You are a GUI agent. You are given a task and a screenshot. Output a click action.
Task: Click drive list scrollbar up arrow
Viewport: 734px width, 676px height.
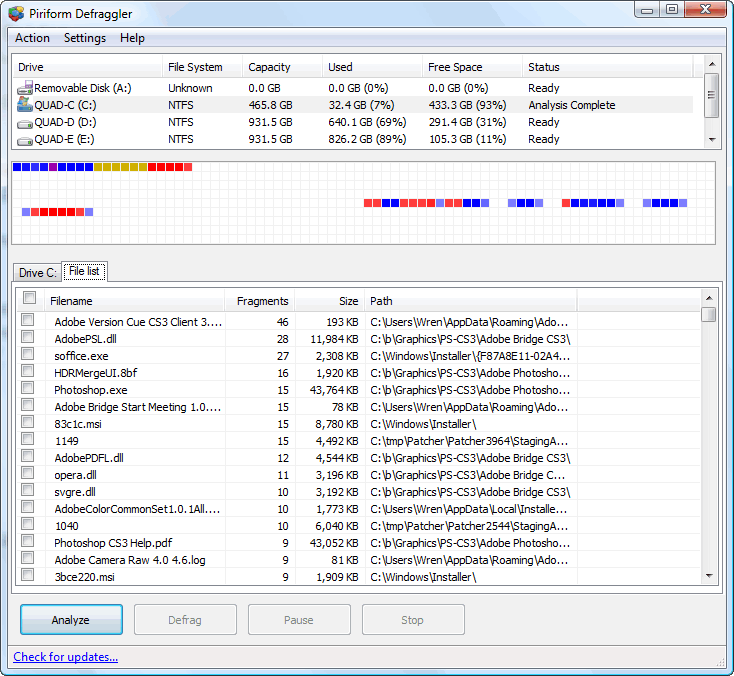pos(712,64)
